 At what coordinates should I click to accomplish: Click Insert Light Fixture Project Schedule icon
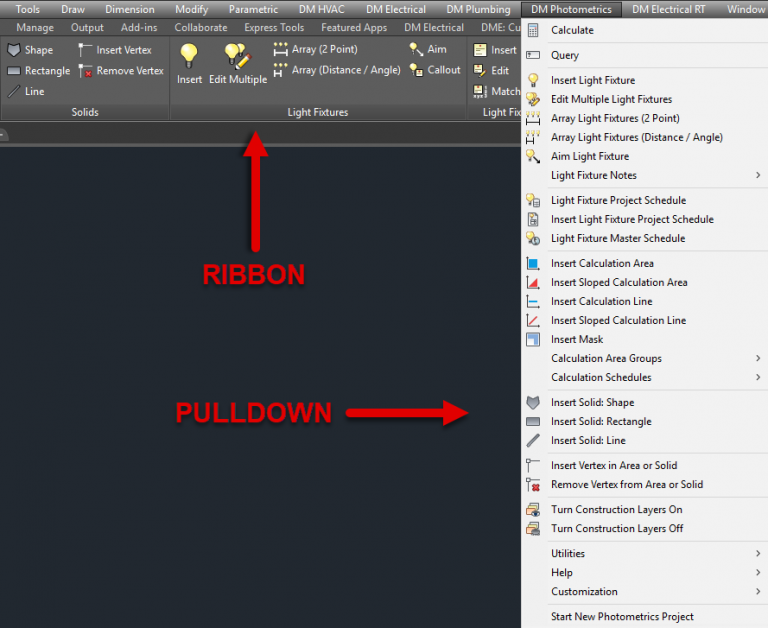(533, 219)
